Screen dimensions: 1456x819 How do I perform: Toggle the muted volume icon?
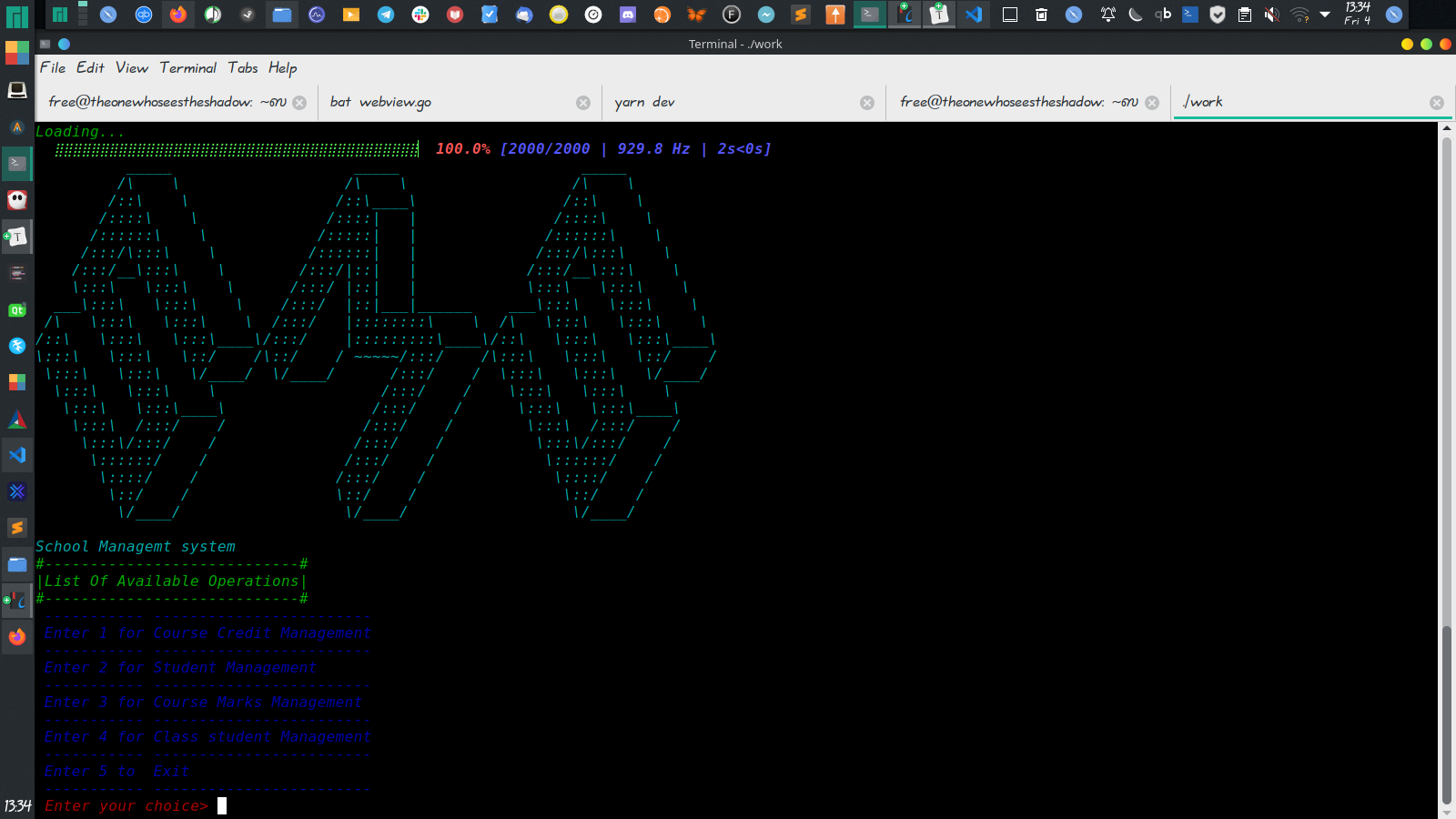[x=1271, y=15]
